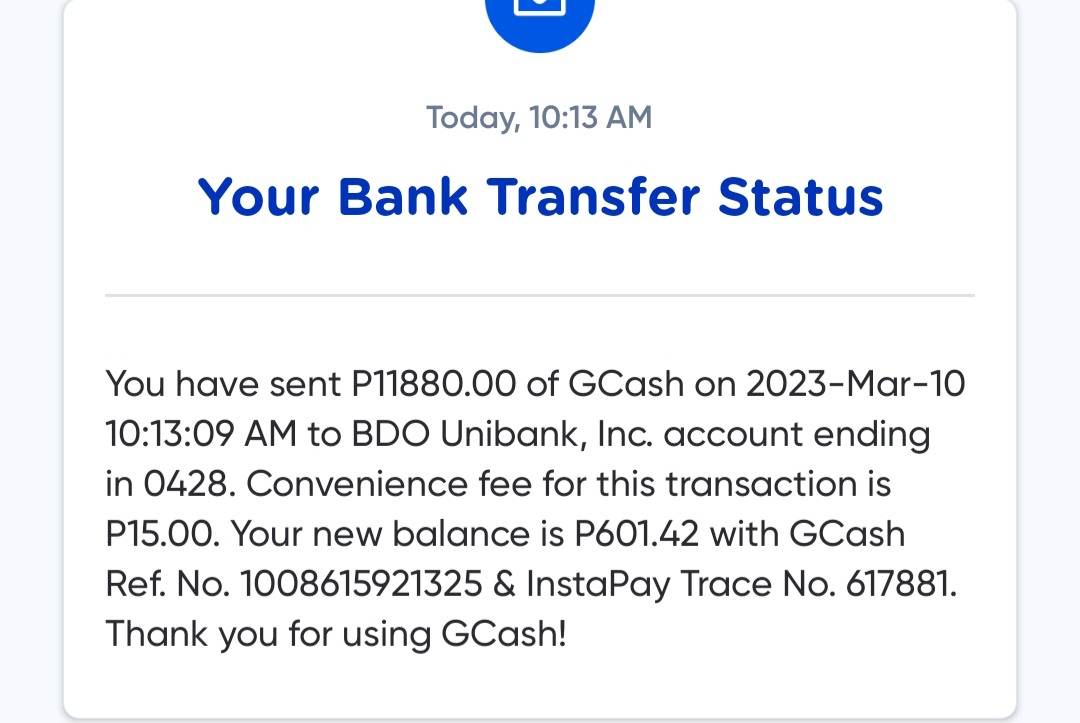
Task: Click the transfer date 2023-Mar-10
Action: click(x=856, y=384)
